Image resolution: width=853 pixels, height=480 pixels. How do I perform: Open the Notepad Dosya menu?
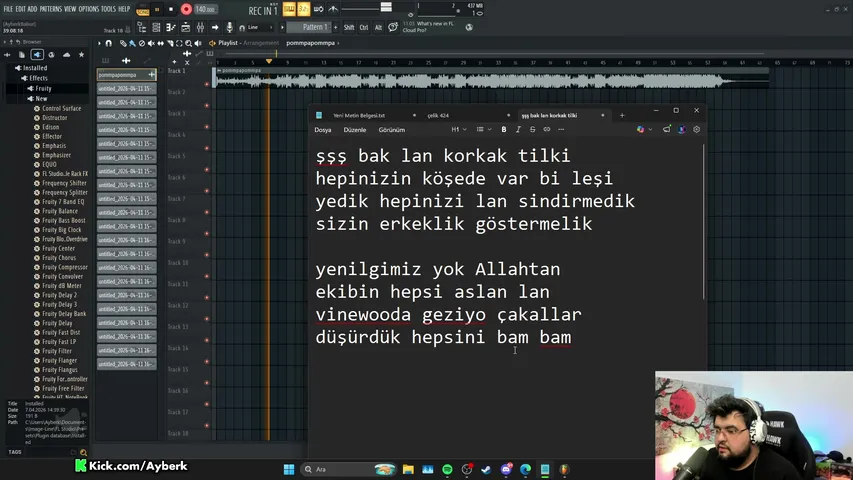(323, 130)
